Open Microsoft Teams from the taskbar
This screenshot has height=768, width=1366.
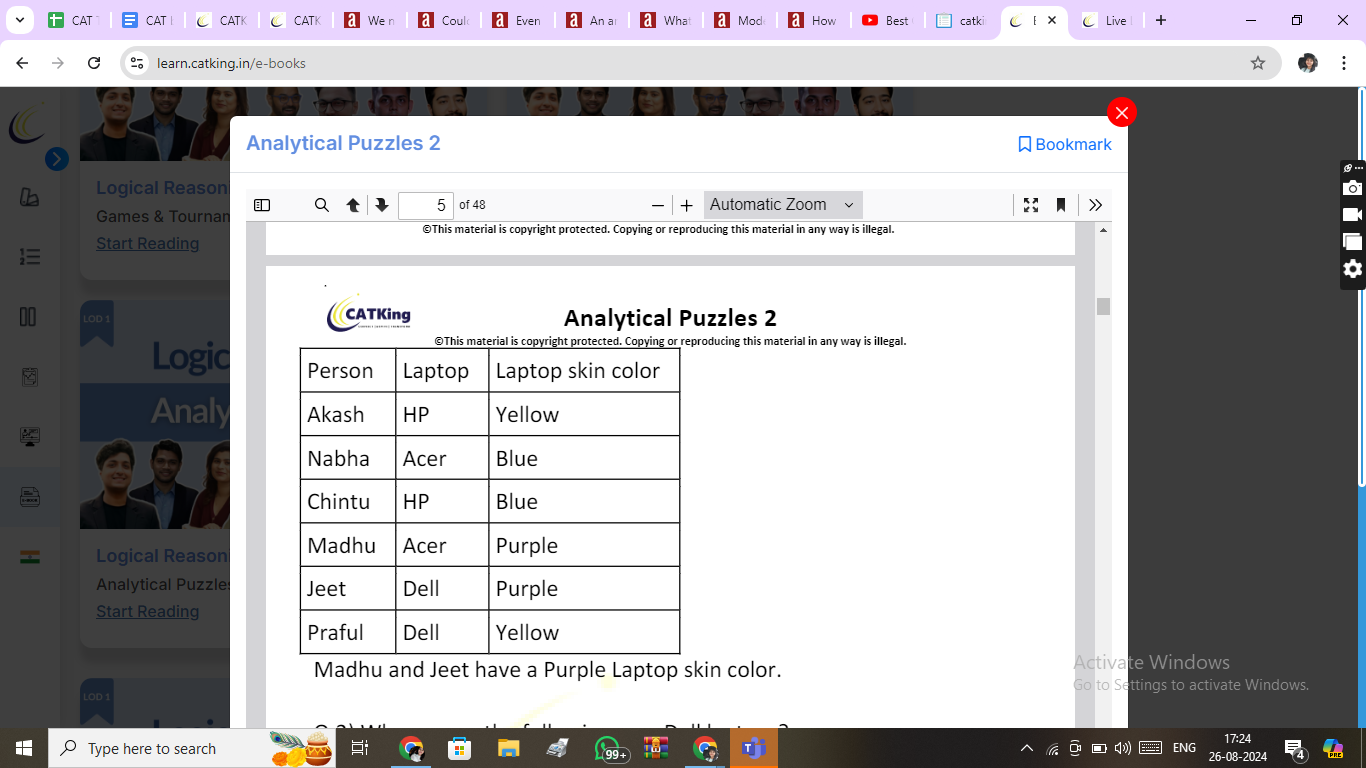(753, 748)
